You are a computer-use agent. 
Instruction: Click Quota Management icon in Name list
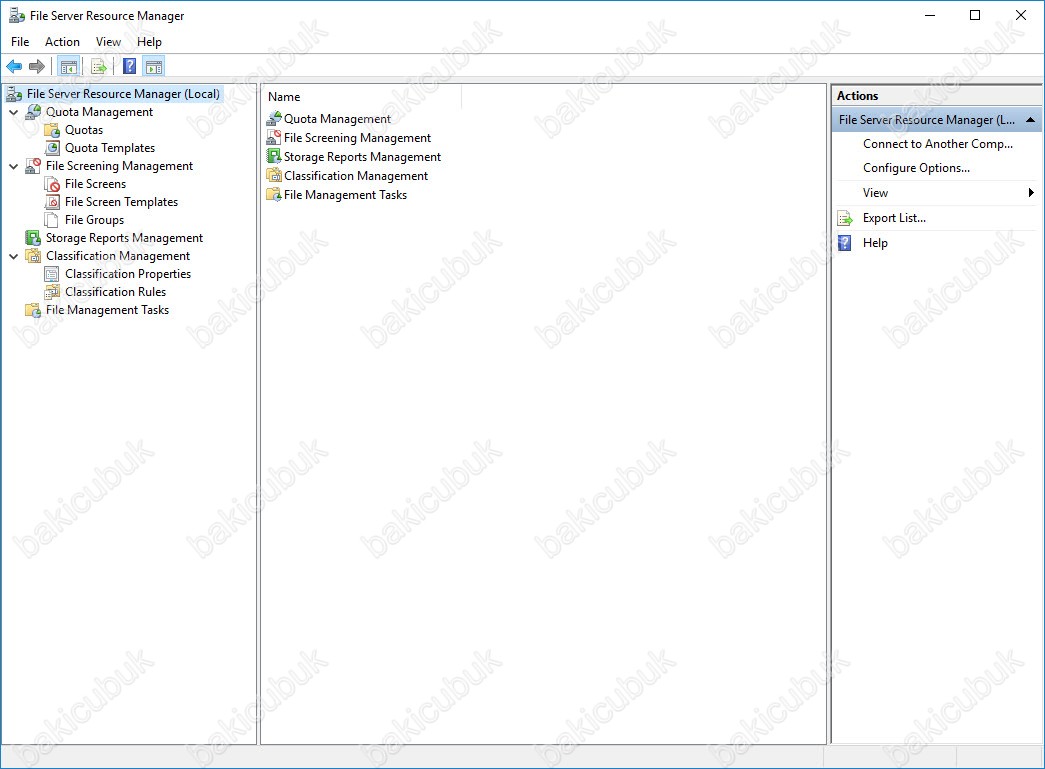click(x=274, y=119)
